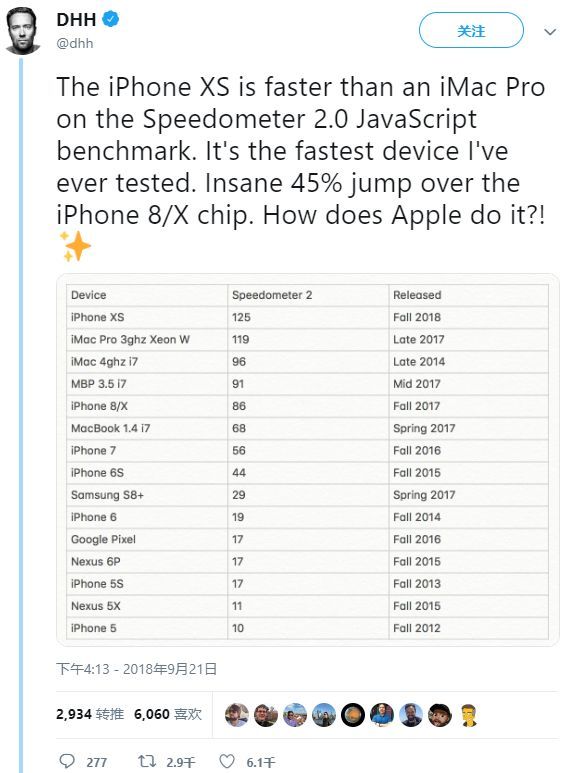Image resolution: width=575 pixels, height=773 pixels.
Task: Follow DHH with the 关注 button
Action: (x=471, y=31)
